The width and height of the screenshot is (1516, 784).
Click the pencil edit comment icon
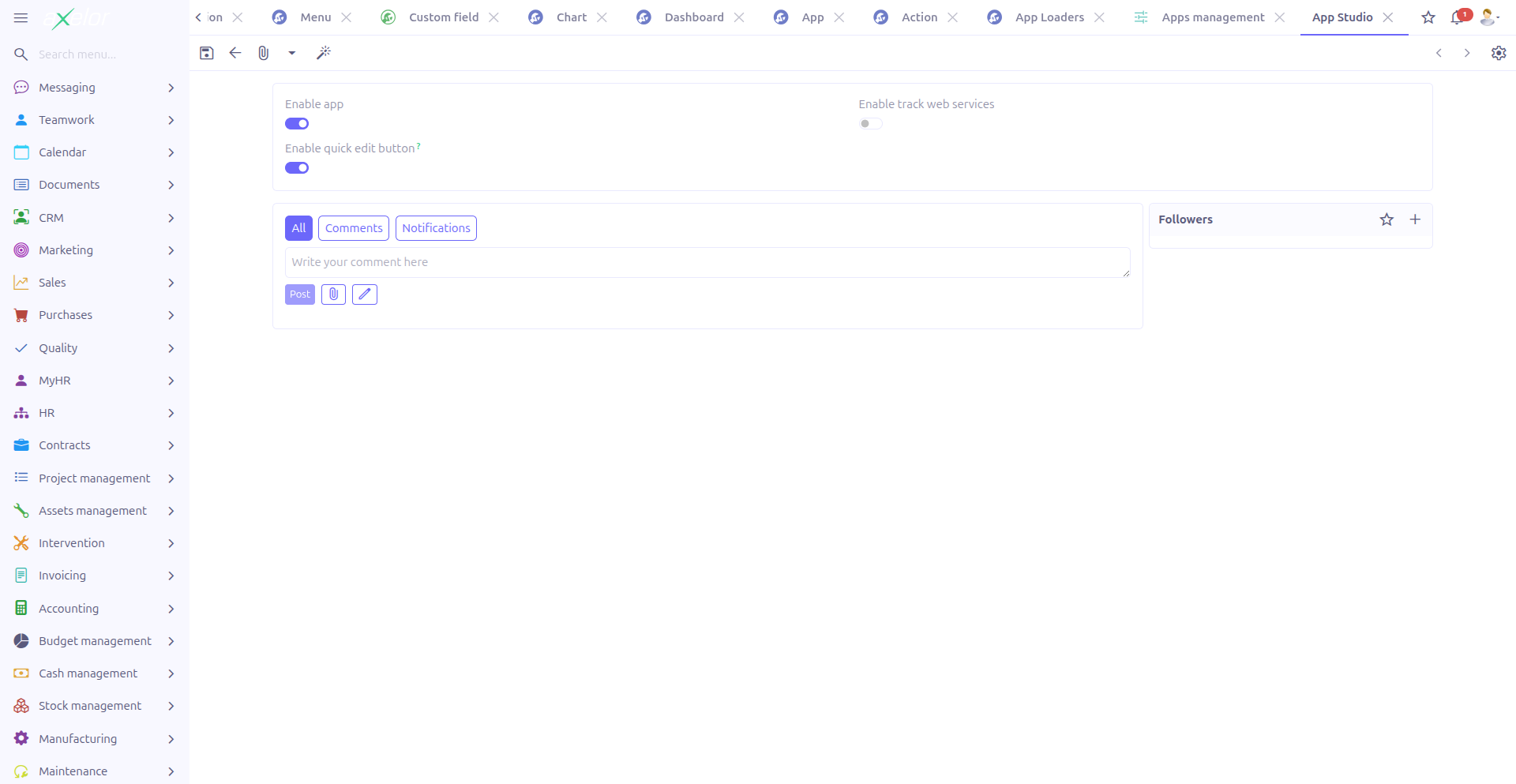[x=365, y=294]
